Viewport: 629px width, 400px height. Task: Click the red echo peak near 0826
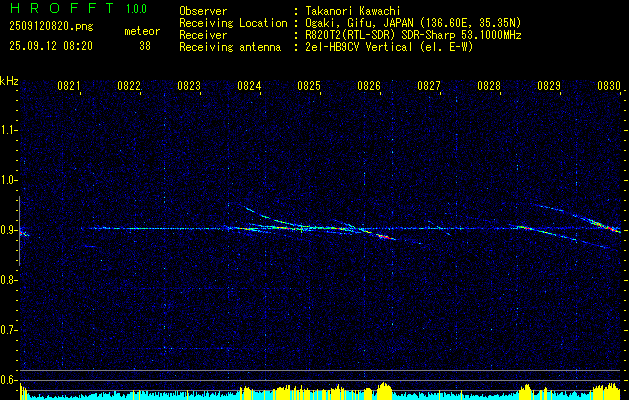(x=384, y=237)
